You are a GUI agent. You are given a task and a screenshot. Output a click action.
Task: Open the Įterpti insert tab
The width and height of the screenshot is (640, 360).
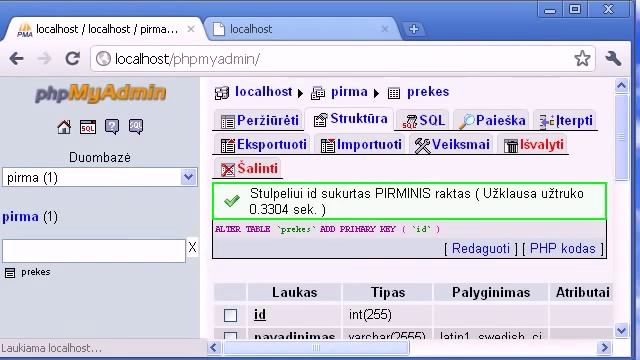[x=565, y=120]
